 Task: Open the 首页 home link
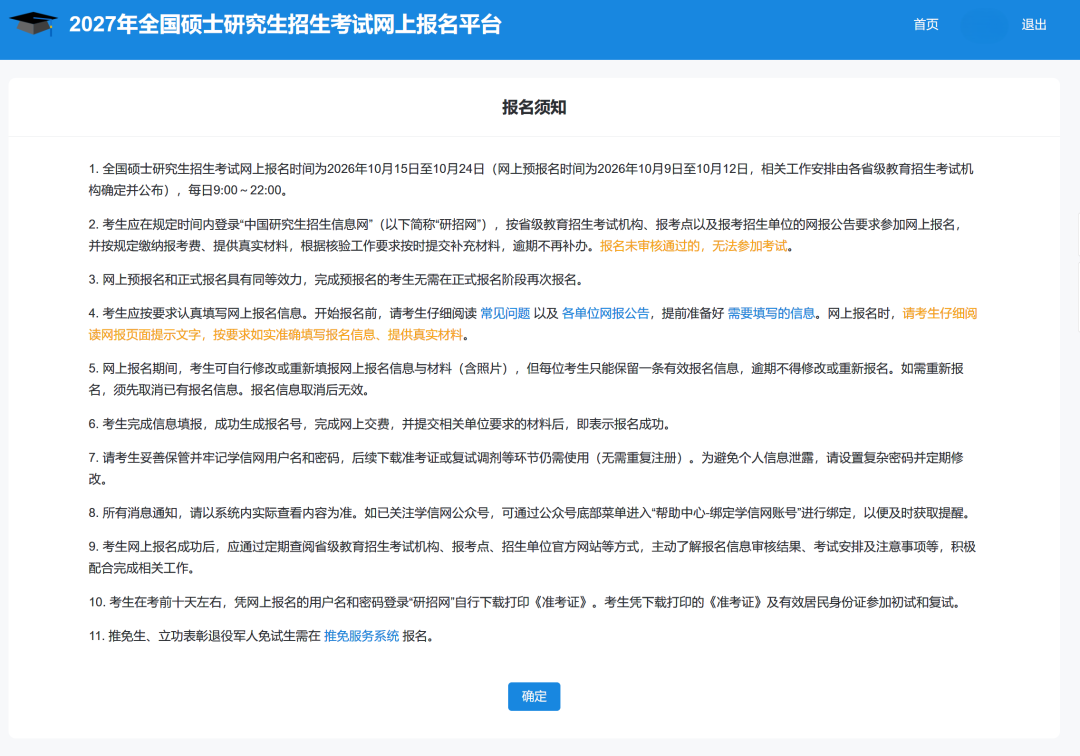[925, 25]
